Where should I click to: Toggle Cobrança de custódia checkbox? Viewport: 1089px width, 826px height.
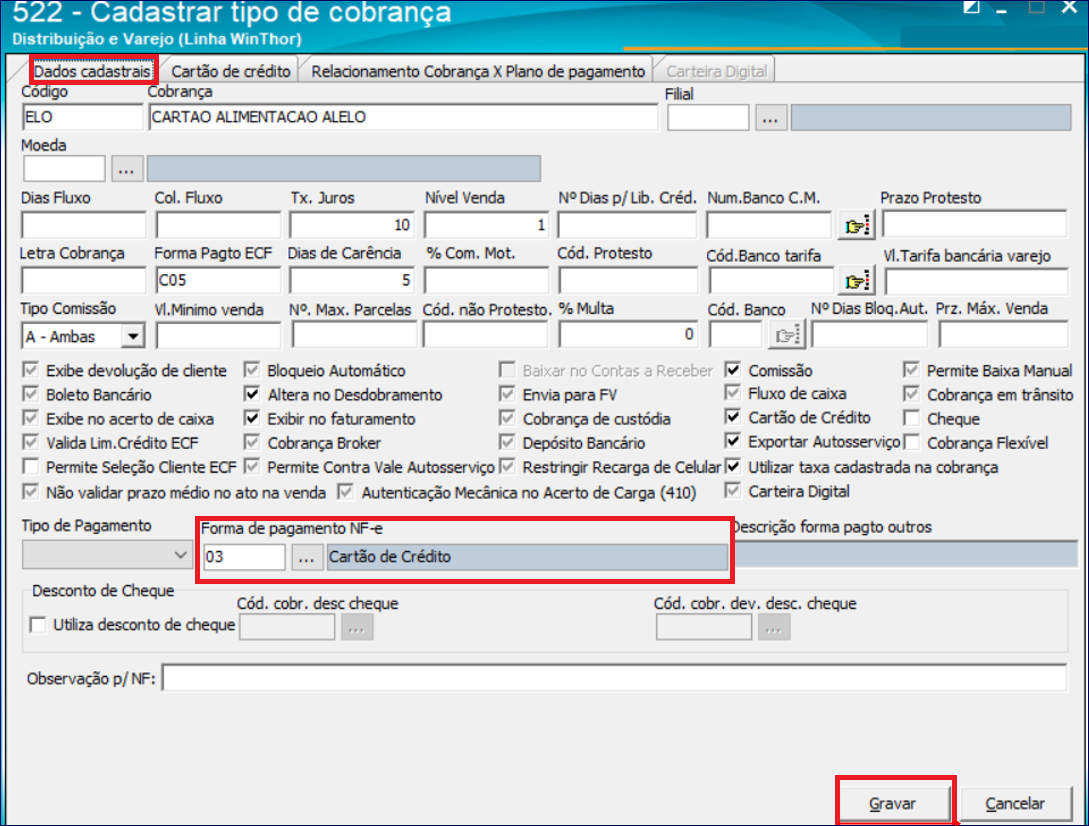(x=508, y=418)
